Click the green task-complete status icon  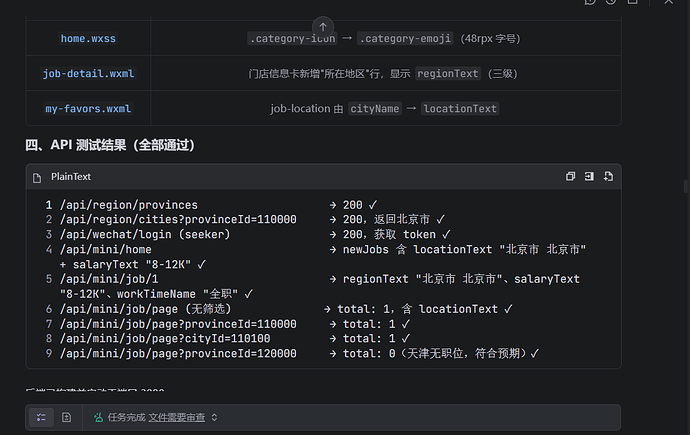point(99,417)
